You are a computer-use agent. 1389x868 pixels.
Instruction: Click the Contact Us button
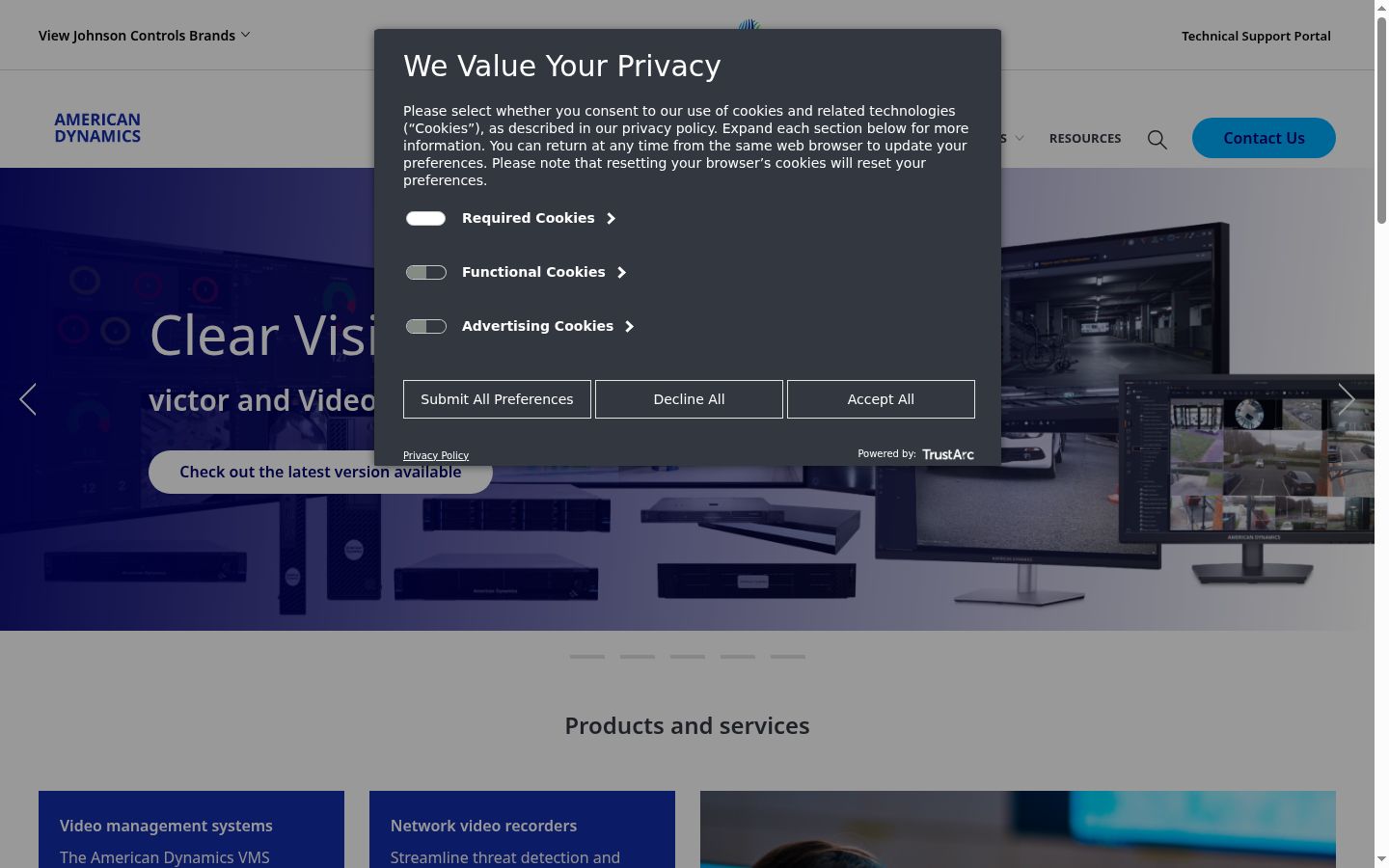pyautogui.click(x=1264, y=138)
